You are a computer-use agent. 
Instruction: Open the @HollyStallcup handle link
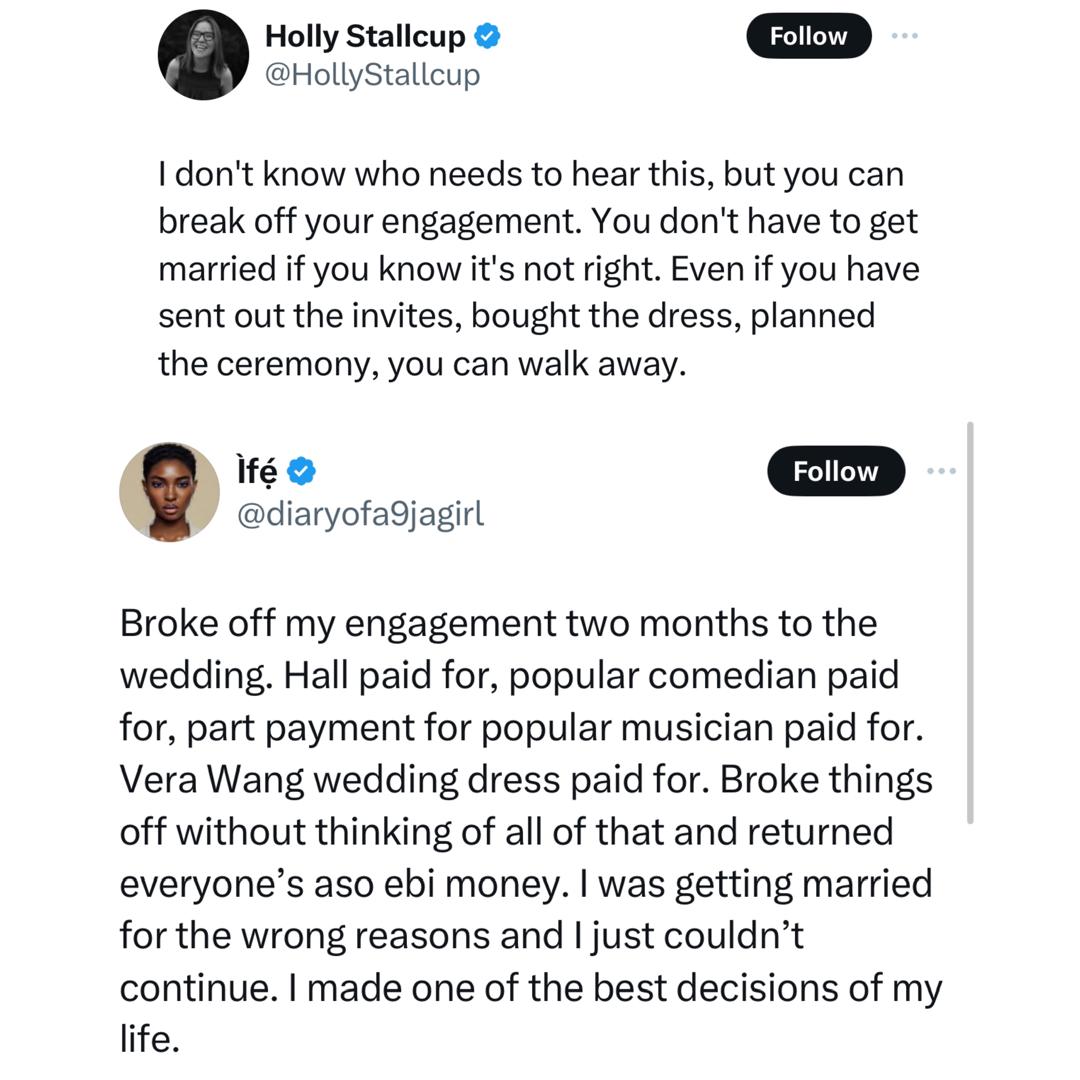click(x=372, y=75)
